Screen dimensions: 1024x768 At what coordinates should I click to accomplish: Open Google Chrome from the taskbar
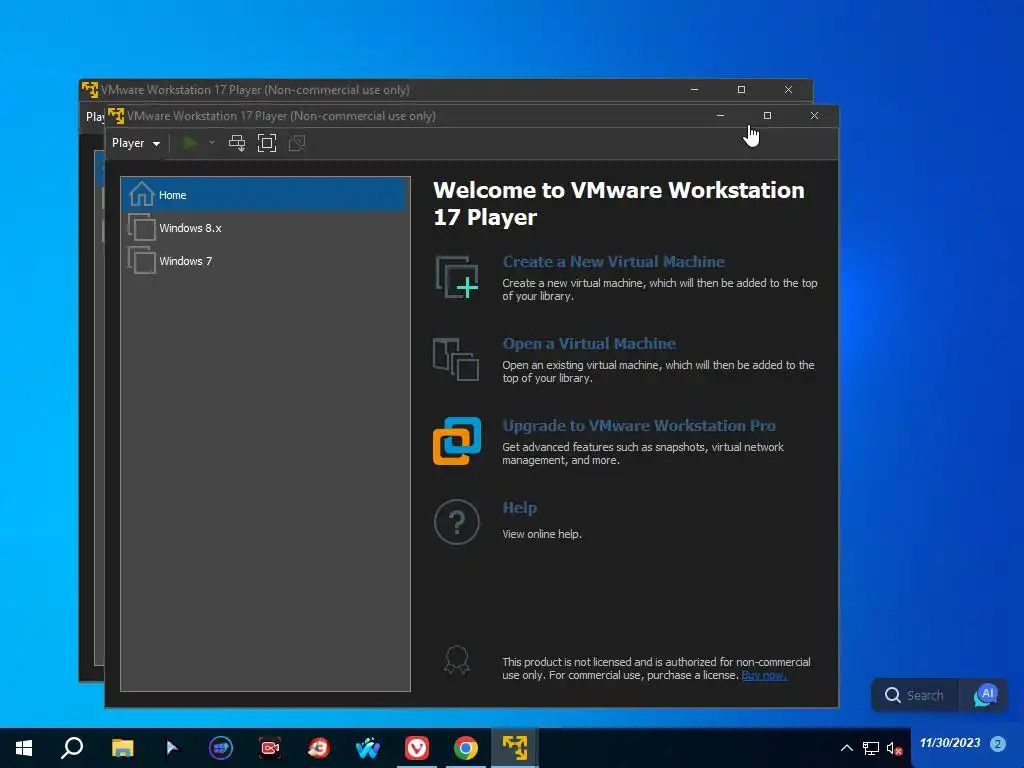pos(466,748)
